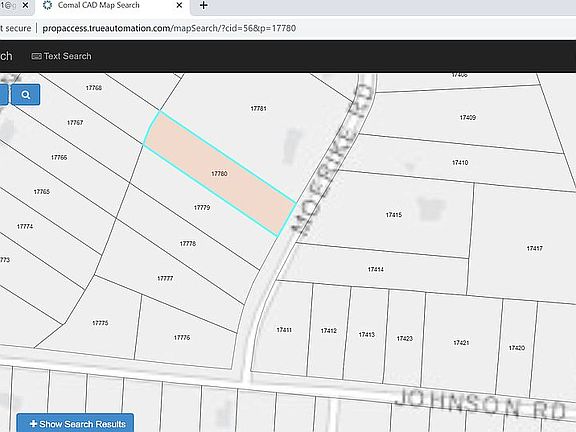Click the keyboard icon beside Text Search

coord(36,56)
